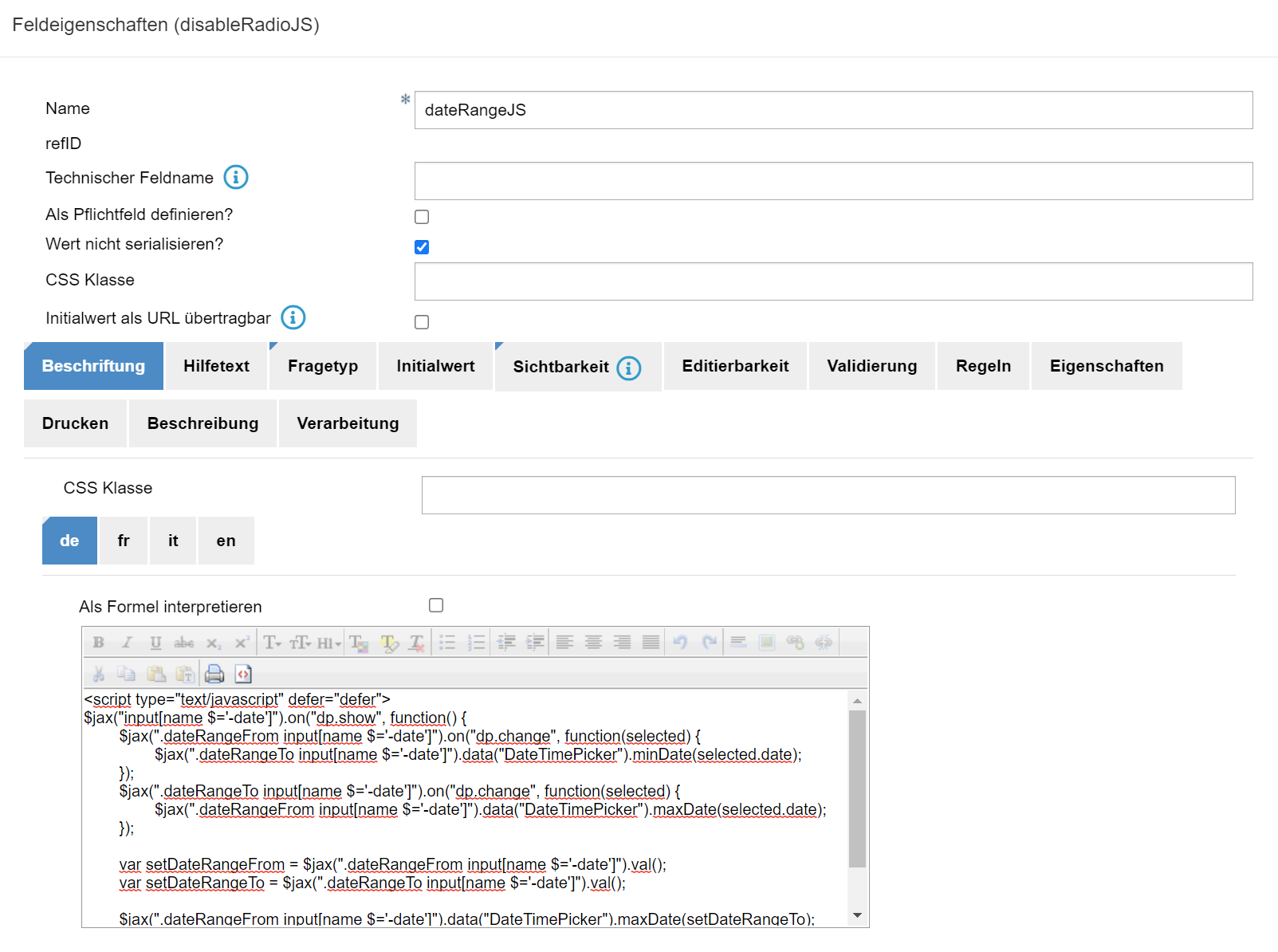Image resolution: width=1278 pixels, height=952 pixels.
Task: Open the font size dropdown
Action: pyautogui.click(x=301, y=643)
